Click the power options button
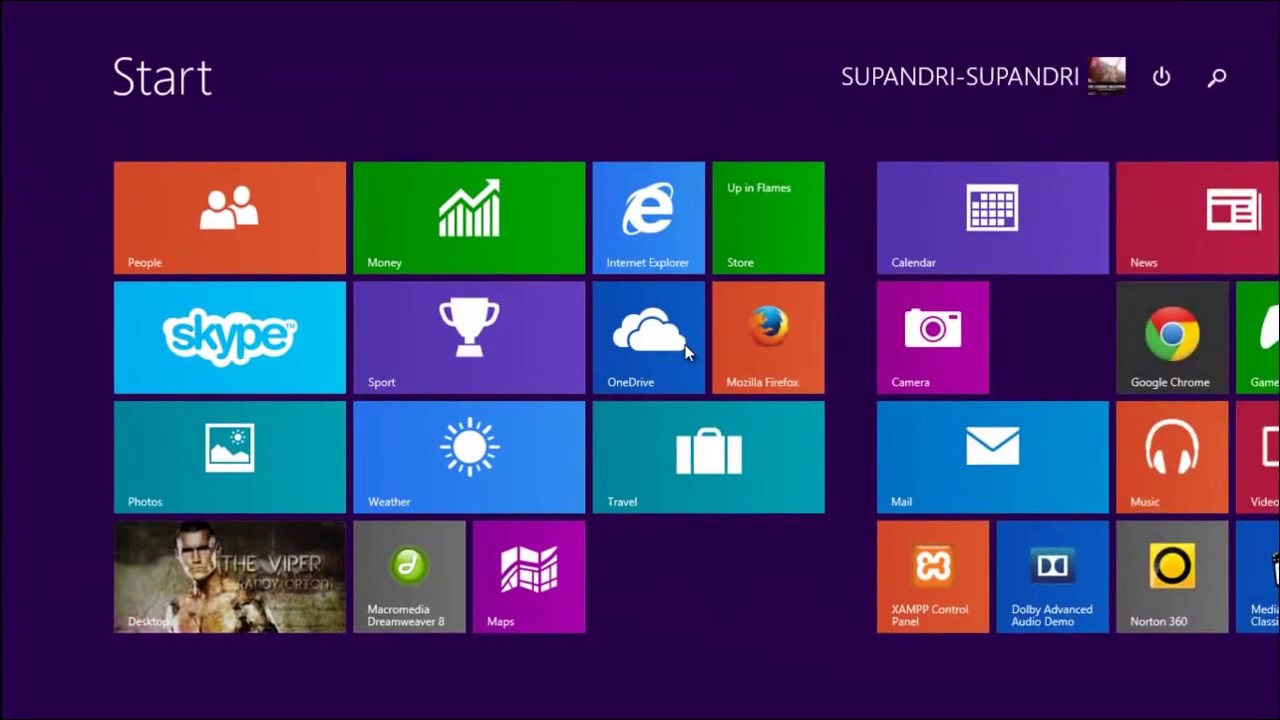Image resolution: width=1280 pixels, height=720 pixels. point(1161,77)
